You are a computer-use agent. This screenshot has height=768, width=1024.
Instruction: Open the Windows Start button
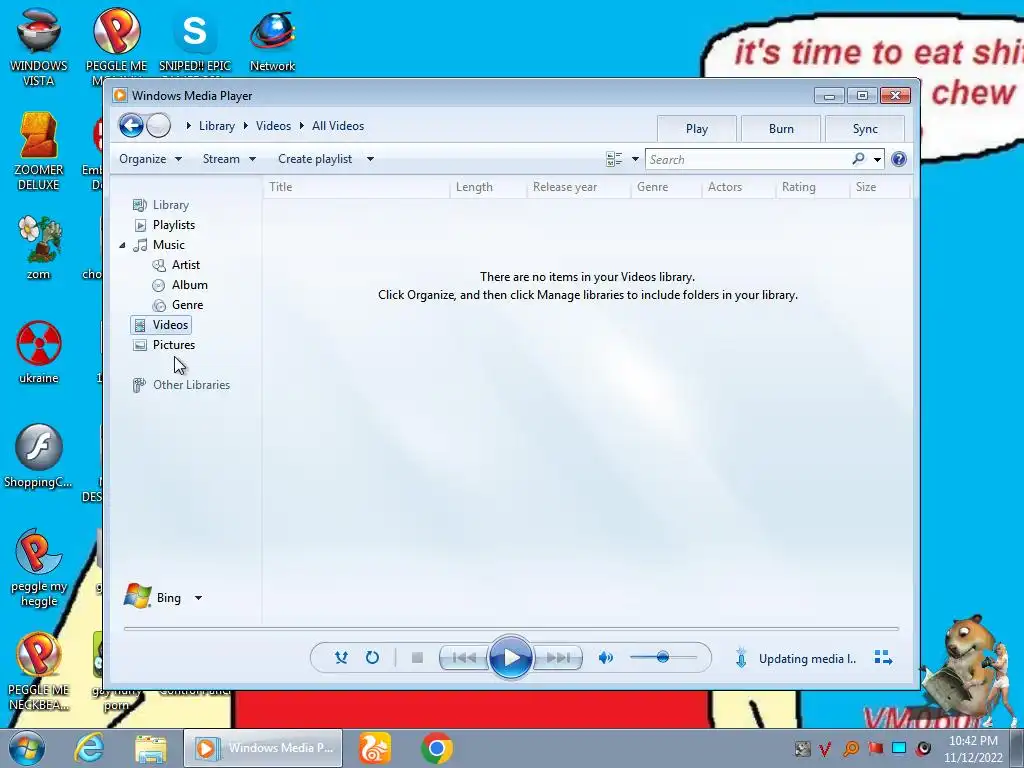[x=27, y=748]
